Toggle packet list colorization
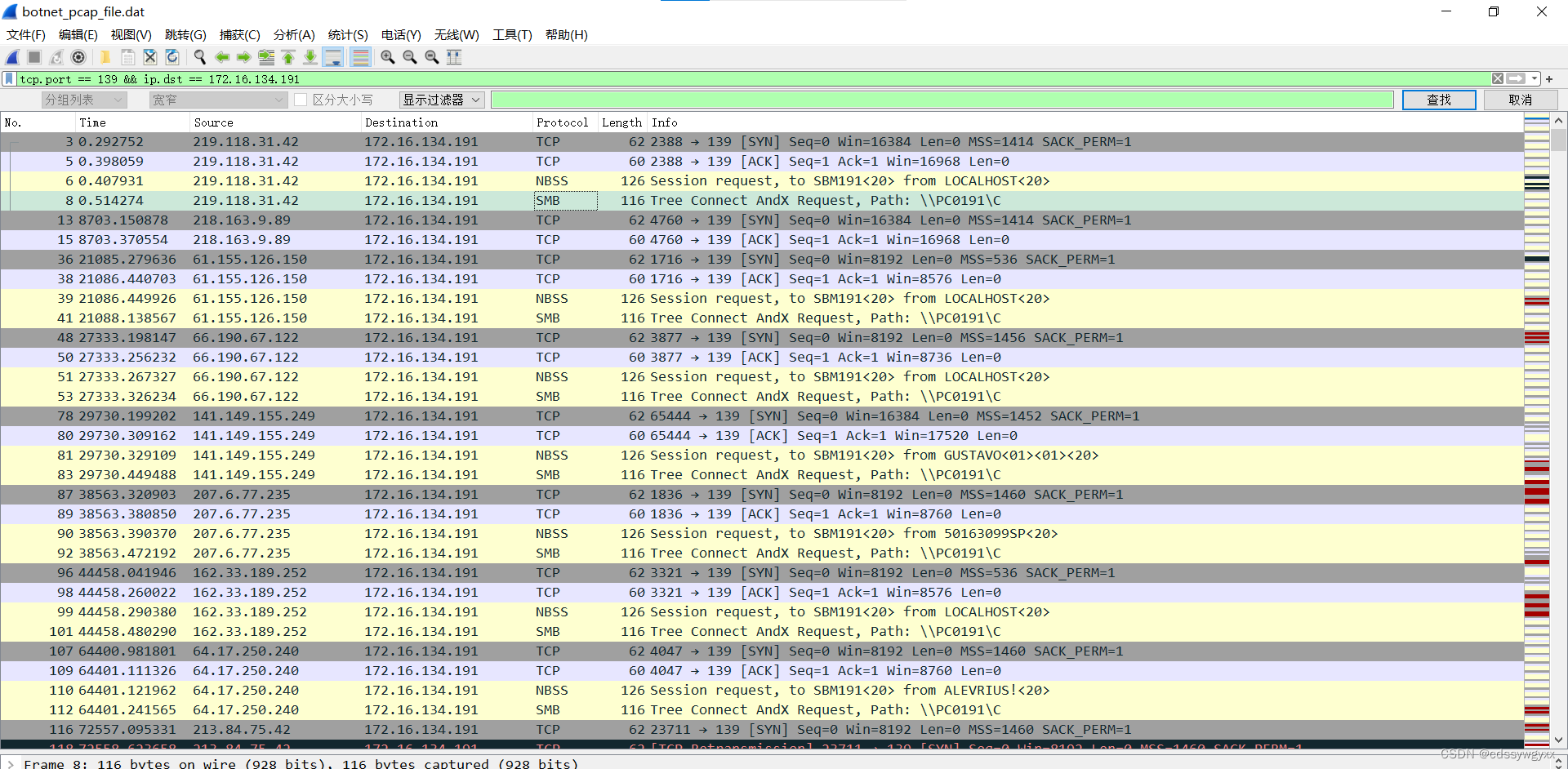Screen dimensions: 1568x769 (360, 57)
